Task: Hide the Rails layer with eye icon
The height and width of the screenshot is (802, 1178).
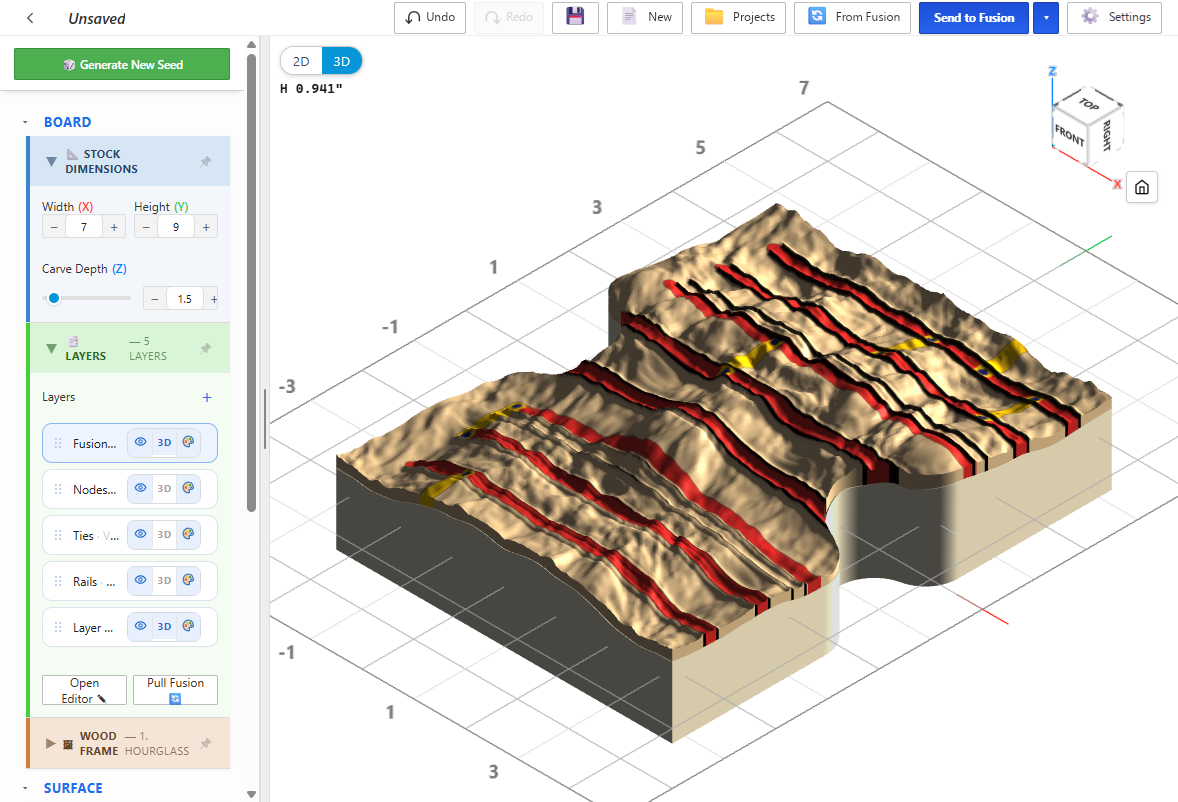Action: (x=140, y=580)
